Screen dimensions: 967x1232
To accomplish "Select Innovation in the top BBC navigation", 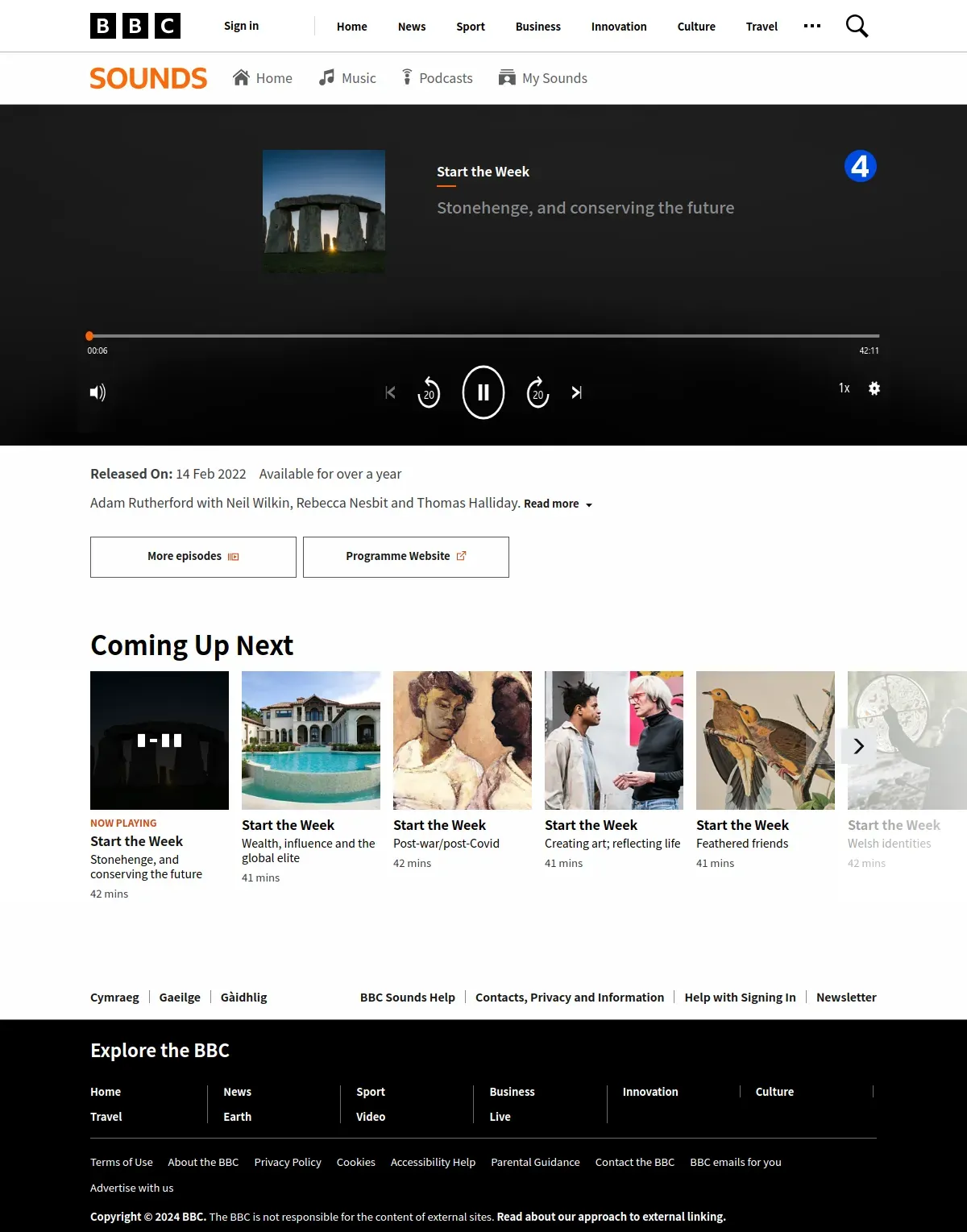I will [619, 27].
